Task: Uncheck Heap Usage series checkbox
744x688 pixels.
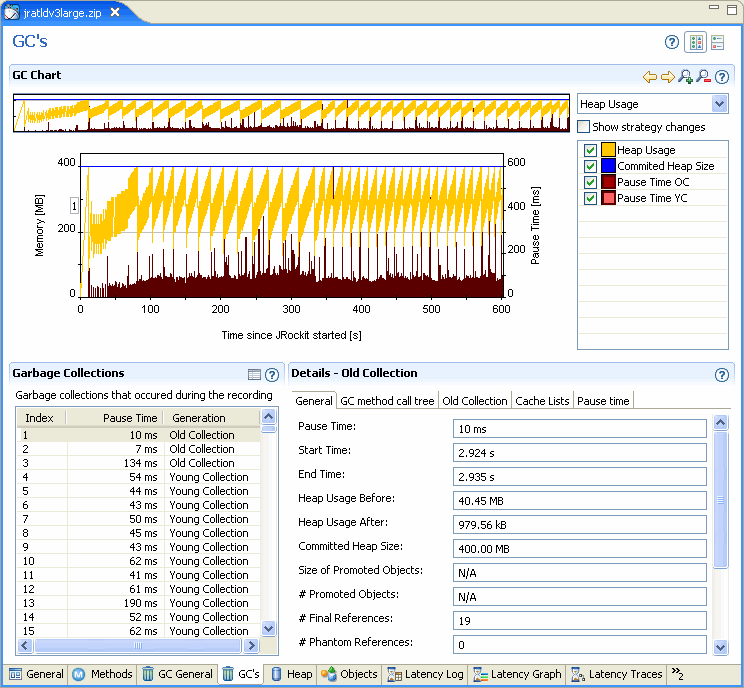Action: click(591, 150)
